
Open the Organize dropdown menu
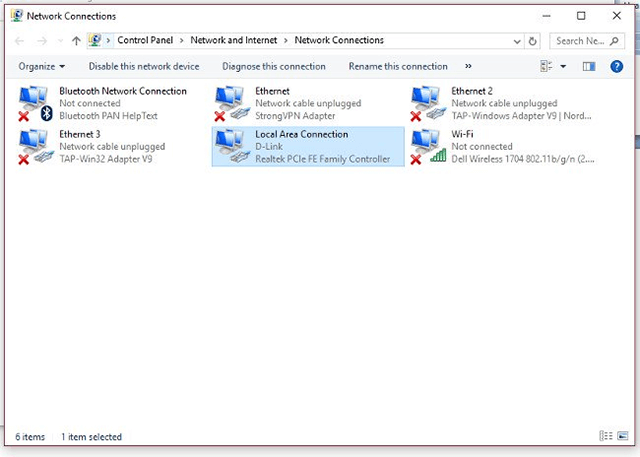(x=41, y=66)
